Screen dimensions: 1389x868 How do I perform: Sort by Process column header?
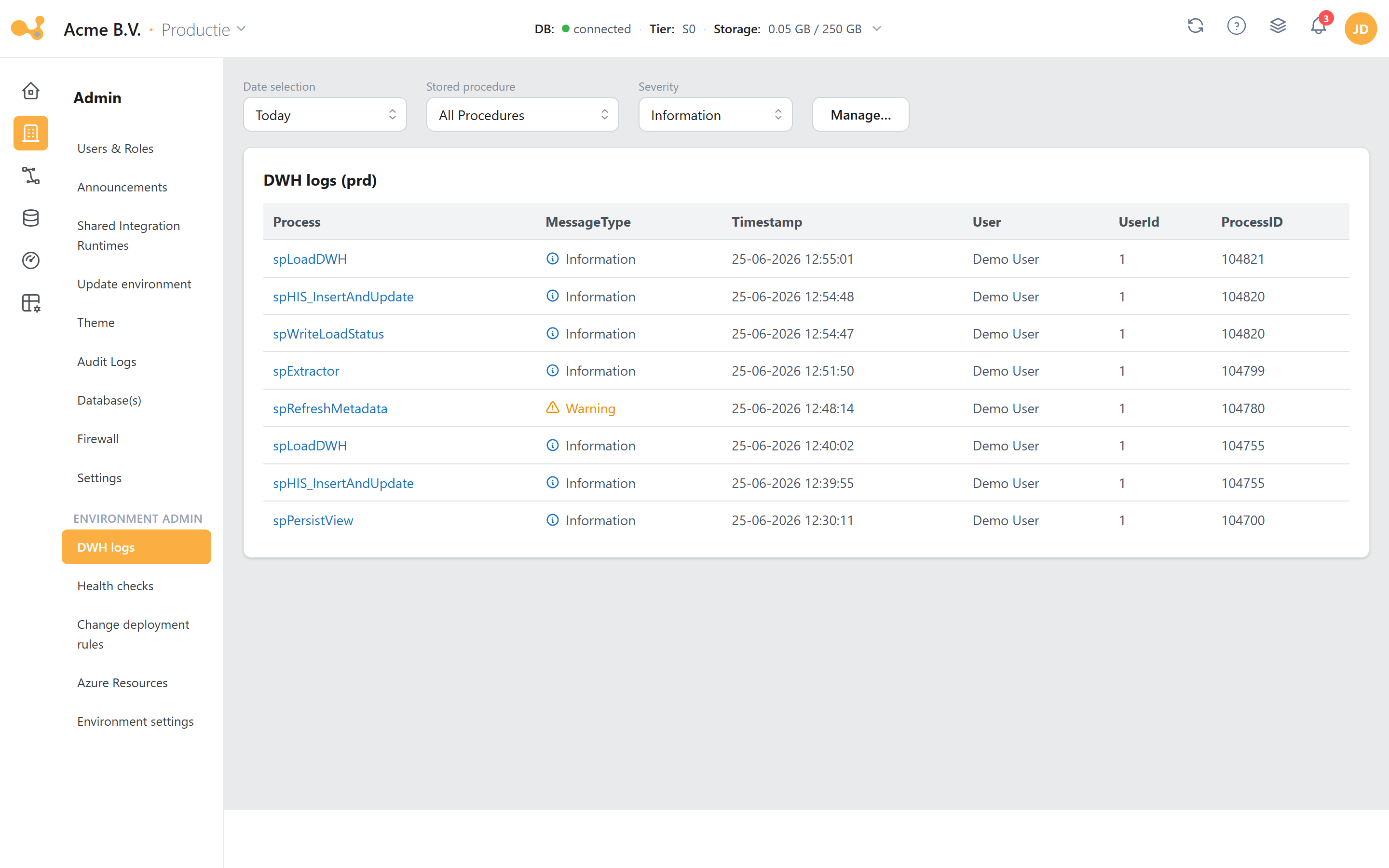point(297,222)
